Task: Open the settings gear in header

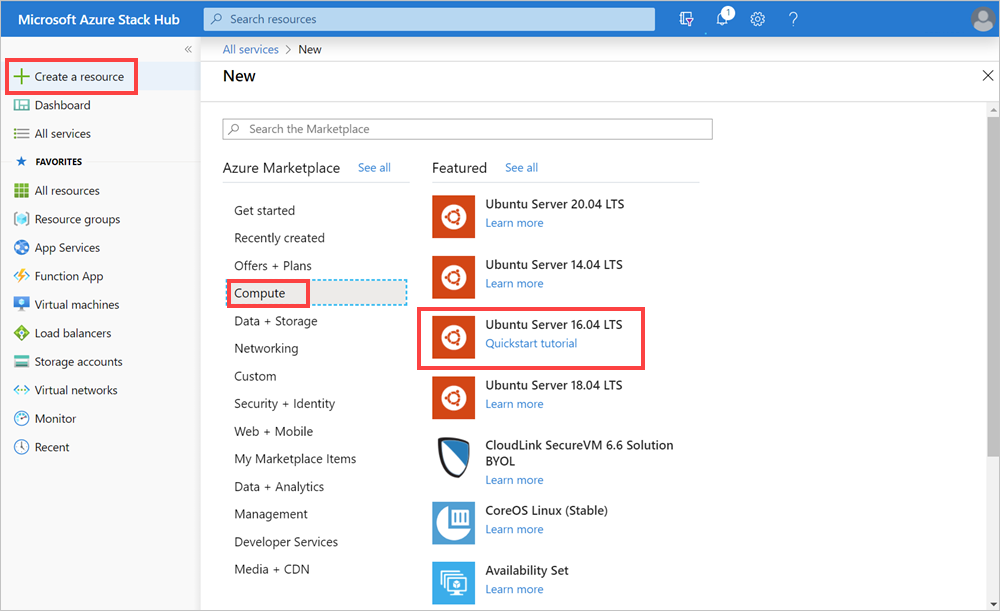Action: coord(757,19)
